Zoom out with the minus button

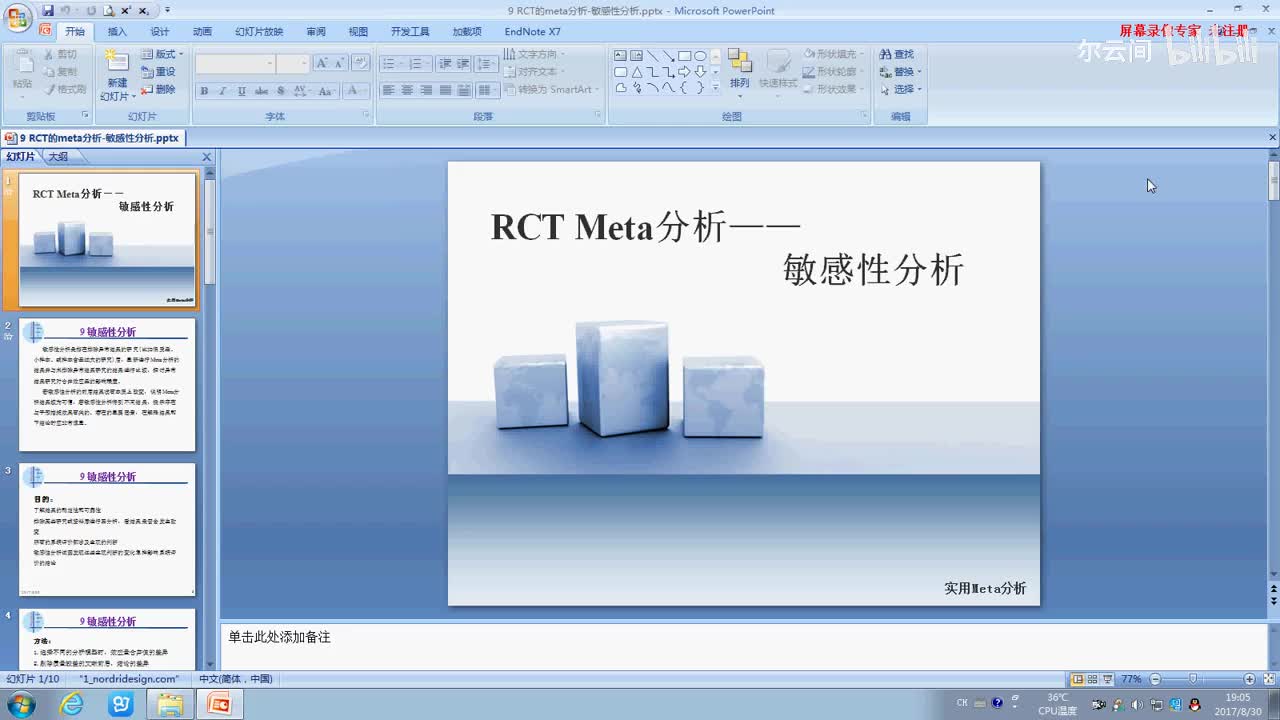coord(1155,679)
